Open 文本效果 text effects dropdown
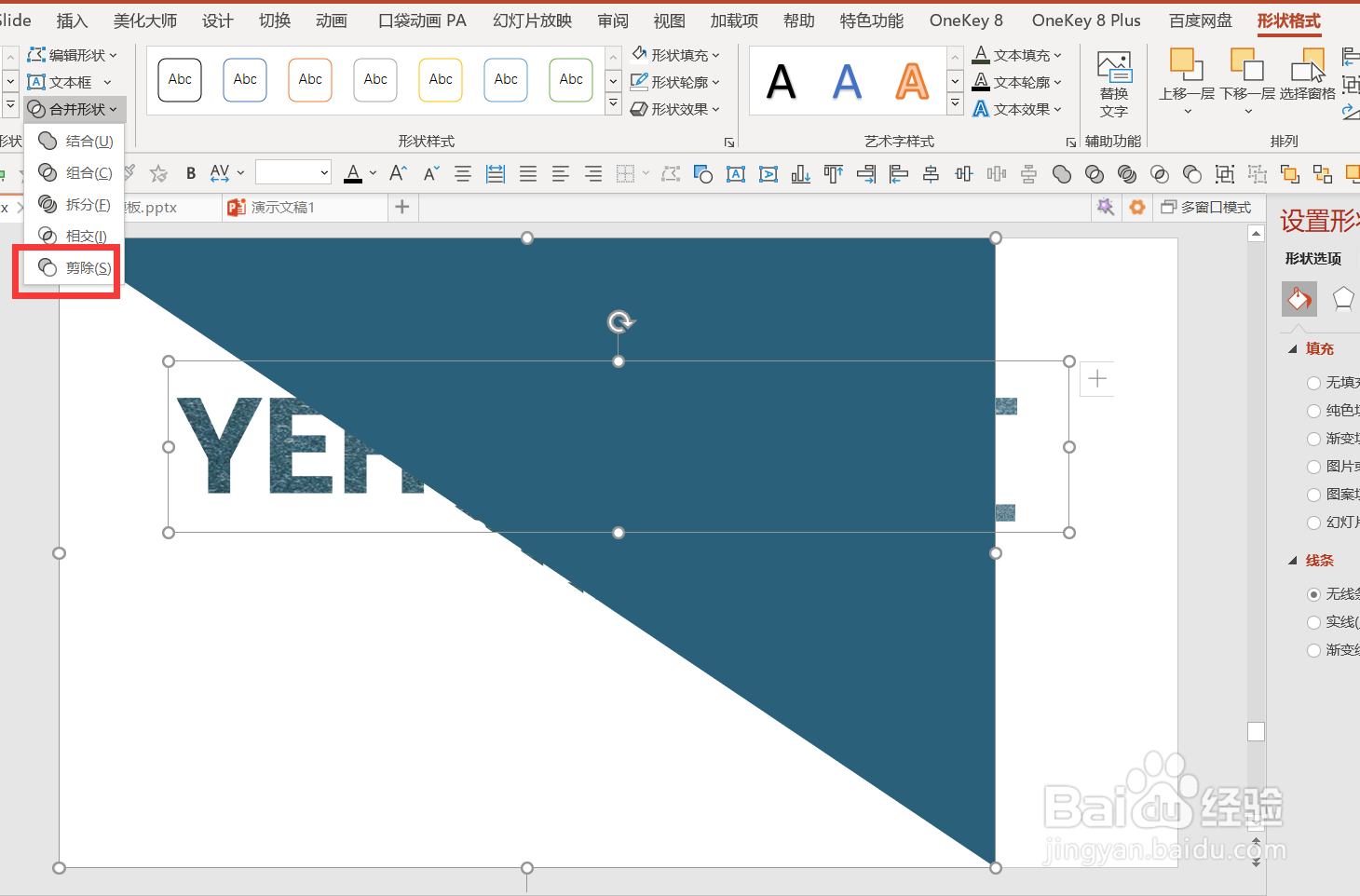 [1017, 109]
